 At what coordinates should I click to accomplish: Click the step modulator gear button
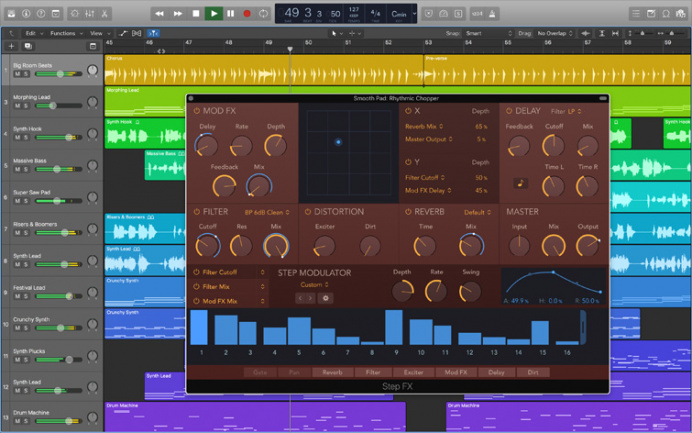325,298
